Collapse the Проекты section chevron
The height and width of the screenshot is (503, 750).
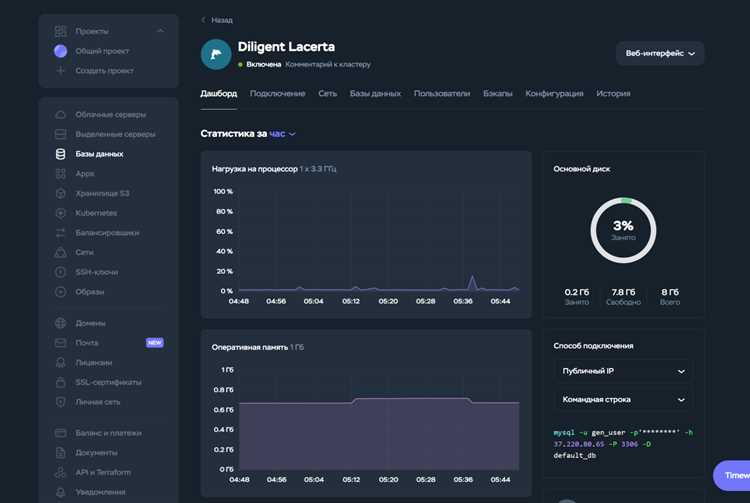[x=160, y=31]
